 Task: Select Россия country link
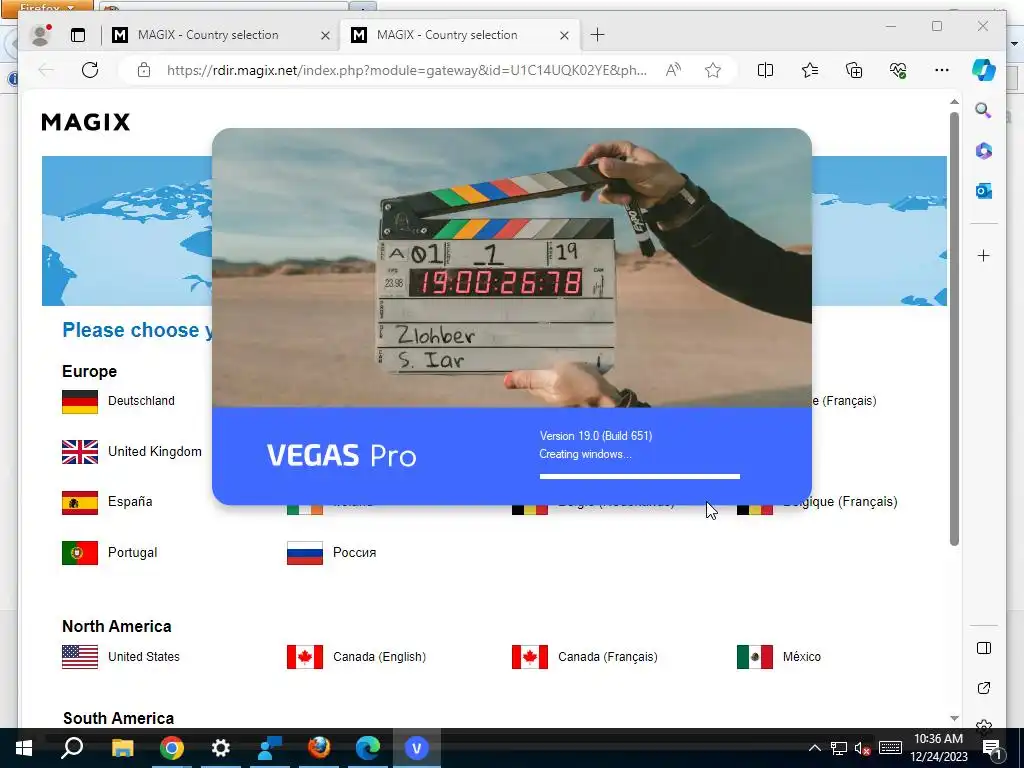tap(355, 552)
